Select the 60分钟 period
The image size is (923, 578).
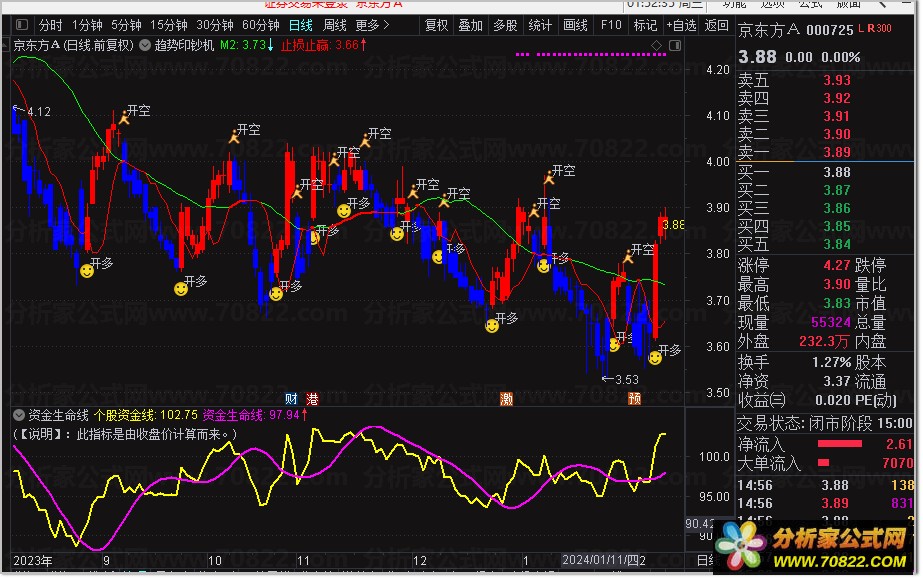(x=261, y=25)
